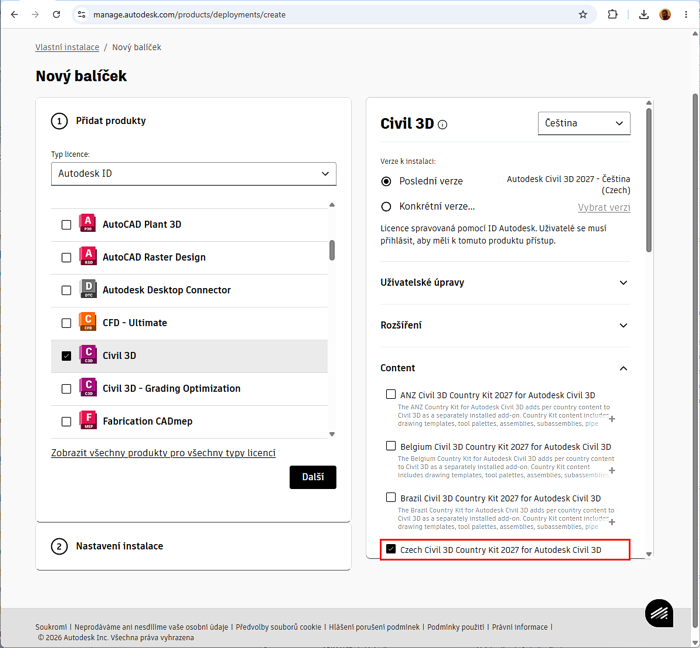Open browser extensions puzzle icon
Image resolution: width=700 pixels, height=648 pixels.
pyautogui.click(x=612, y=15)
